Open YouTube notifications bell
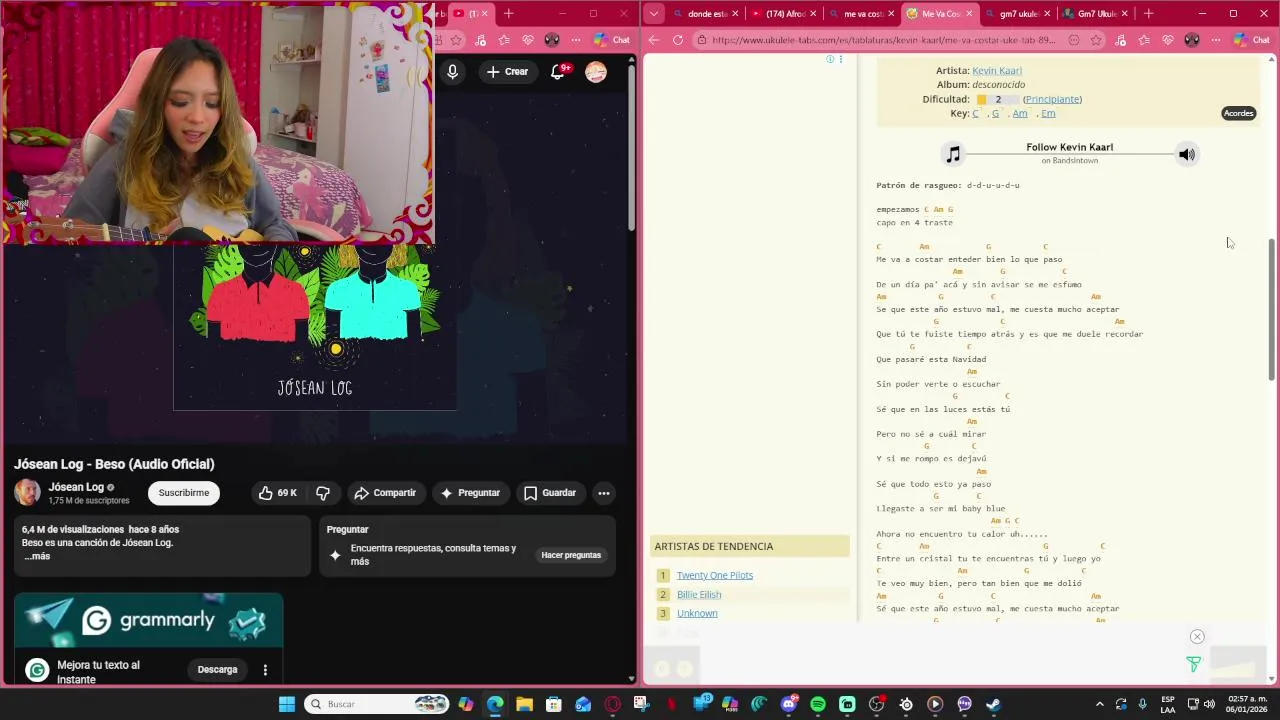 coord(559,72)
